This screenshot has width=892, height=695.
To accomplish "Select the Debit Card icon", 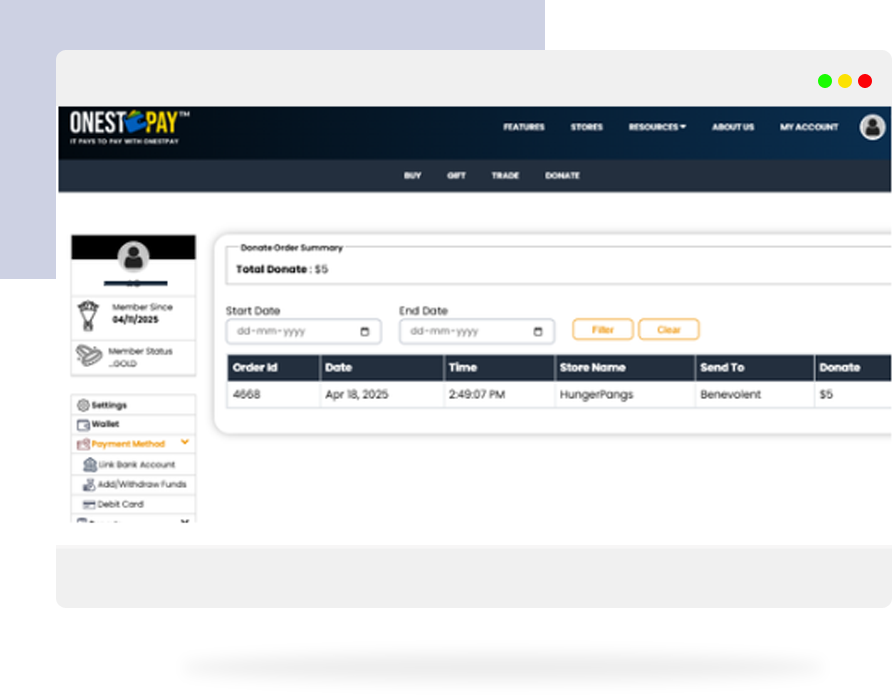I will (90, 505).
